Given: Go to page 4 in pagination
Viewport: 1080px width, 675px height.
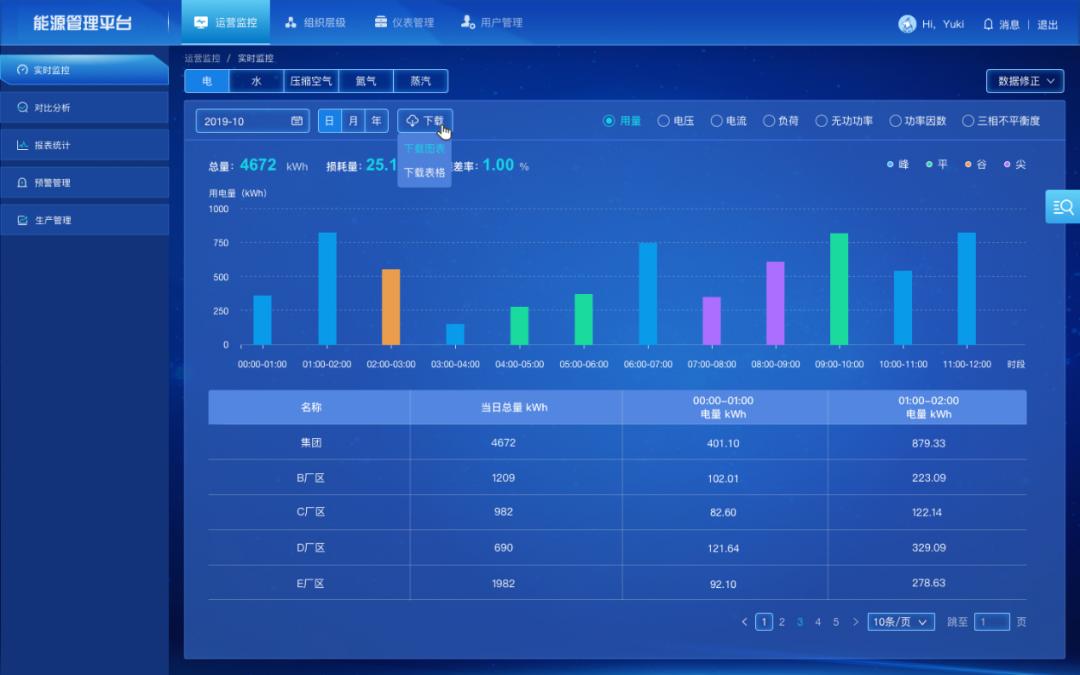Looking at the screenshot, I should click(818, 622).
